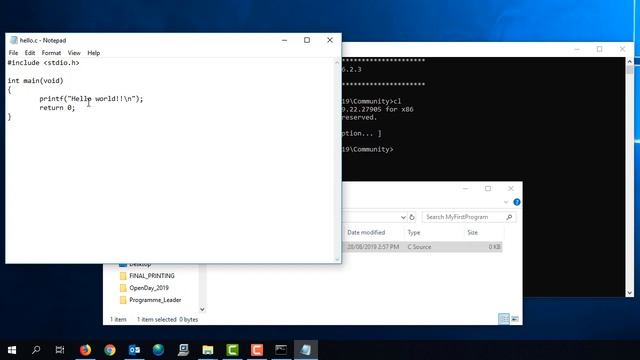Click the navigation pane scroll-down arrow
This screenshot has height=360, width=640.
coord(202,309)
